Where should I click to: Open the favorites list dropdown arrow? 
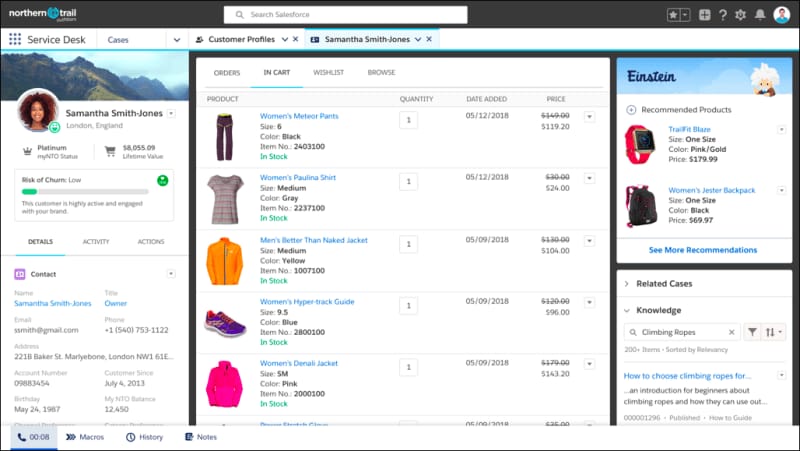685,15
